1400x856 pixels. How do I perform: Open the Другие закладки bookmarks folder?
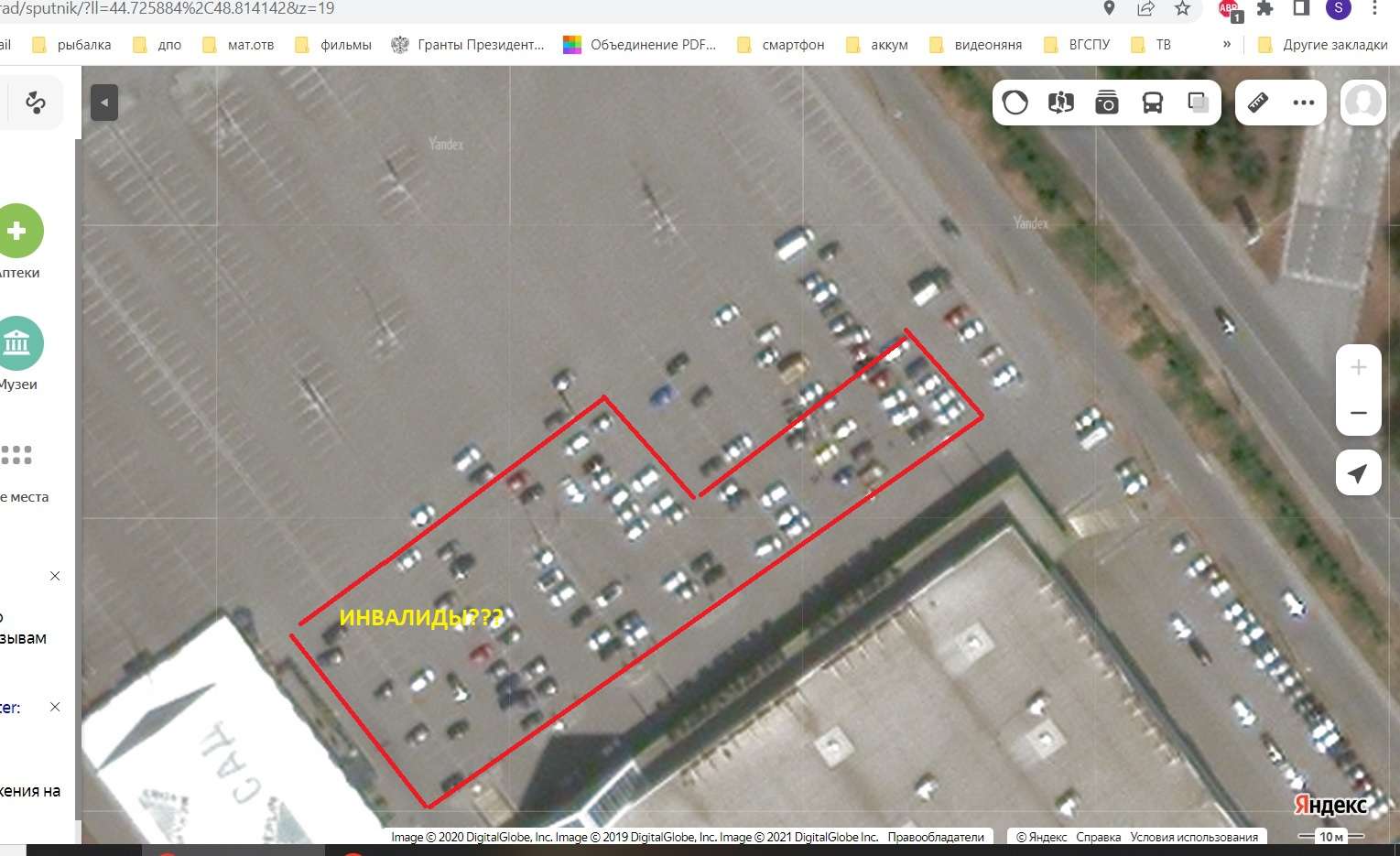pos(1323,44)
